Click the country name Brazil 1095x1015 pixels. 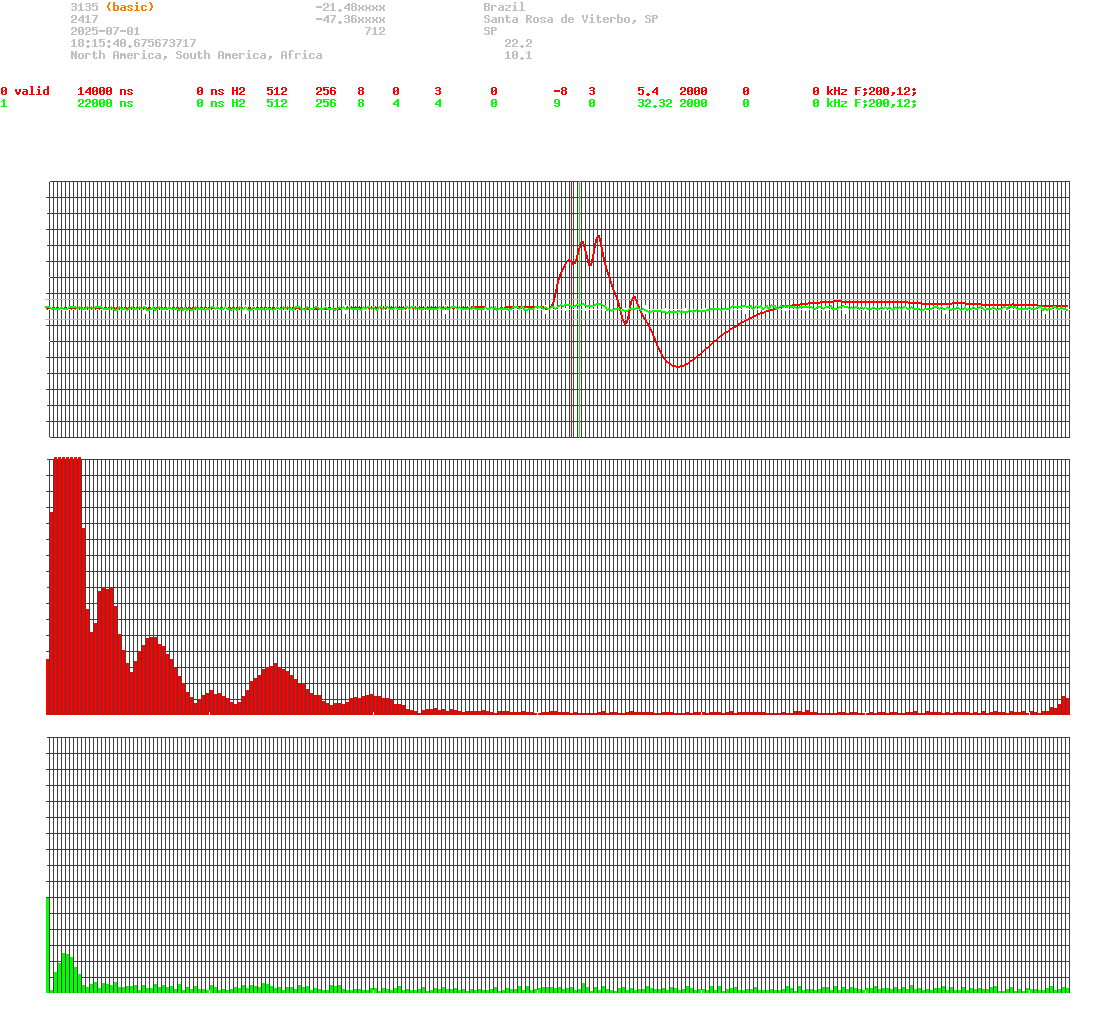click(504, 7)
